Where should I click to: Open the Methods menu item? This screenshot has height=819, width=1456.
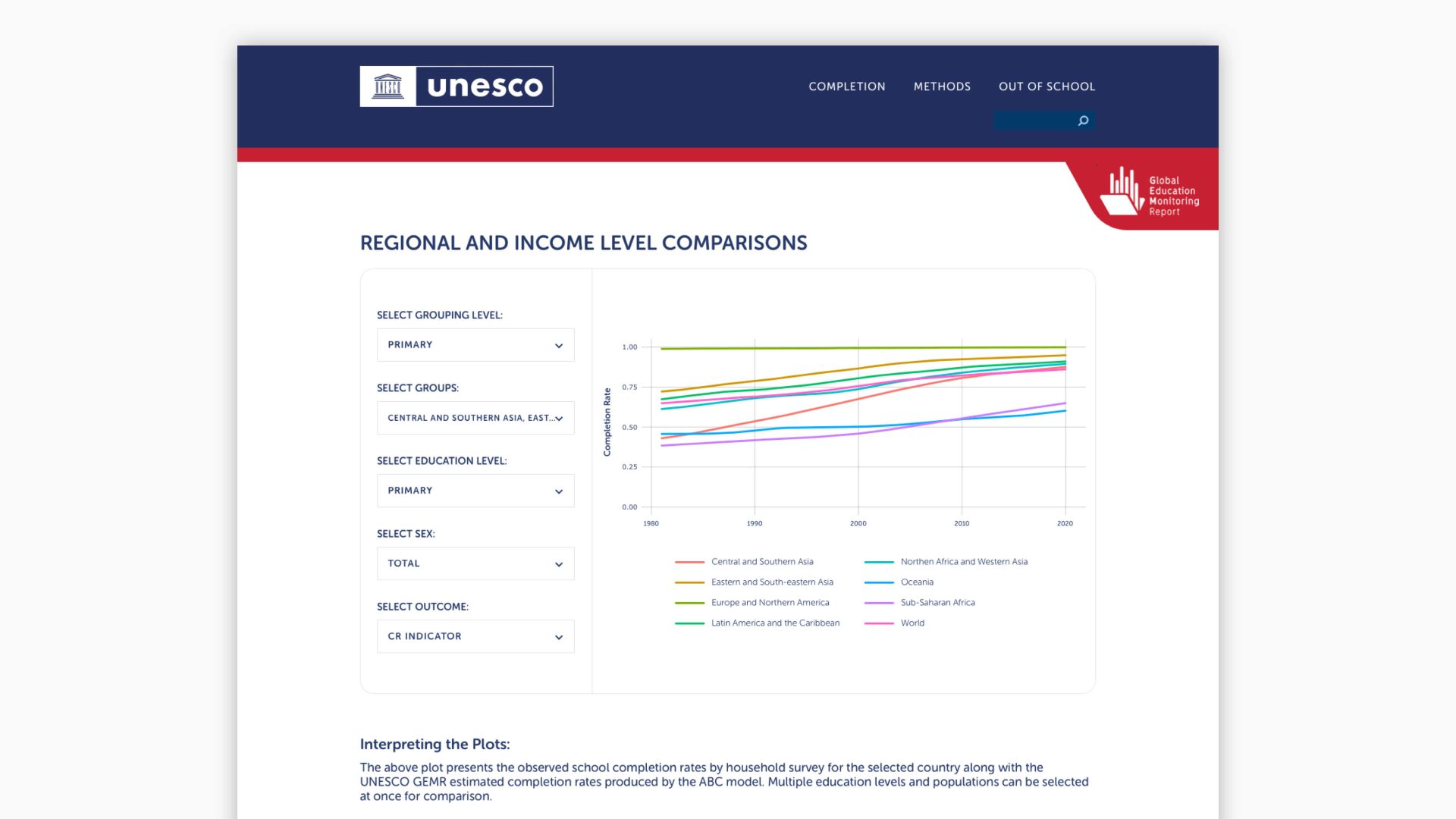tap(942, 86)
